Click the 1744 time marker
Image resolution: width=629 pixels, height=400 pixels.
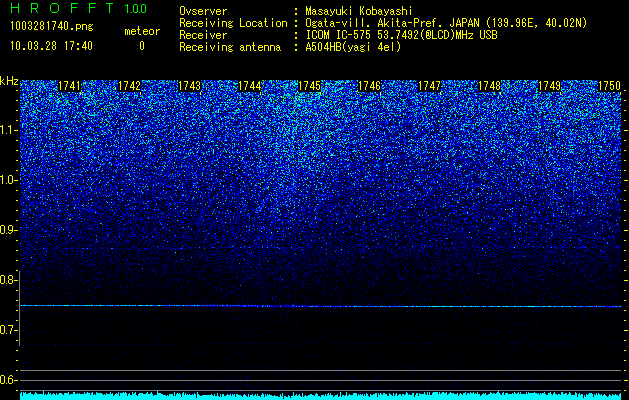250,86
